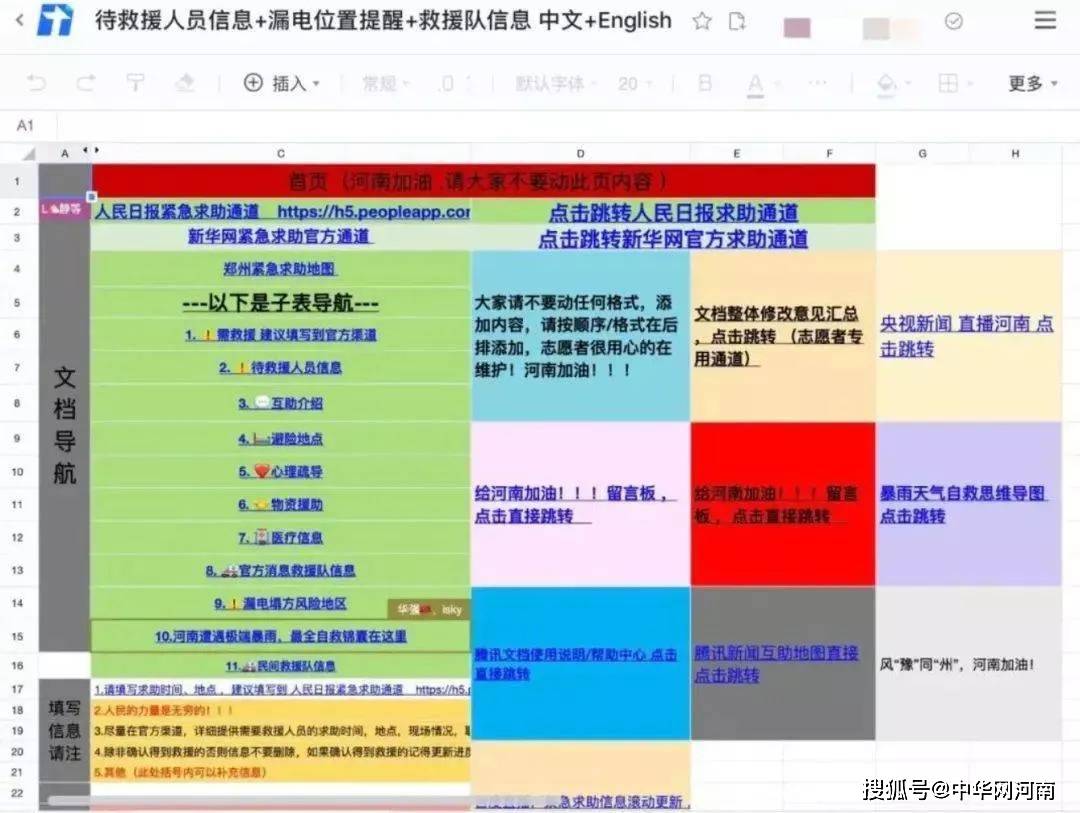The width and height of the screenshot is (1080, 813).
Task: Star this document as favorite
Action: [703, 21]
